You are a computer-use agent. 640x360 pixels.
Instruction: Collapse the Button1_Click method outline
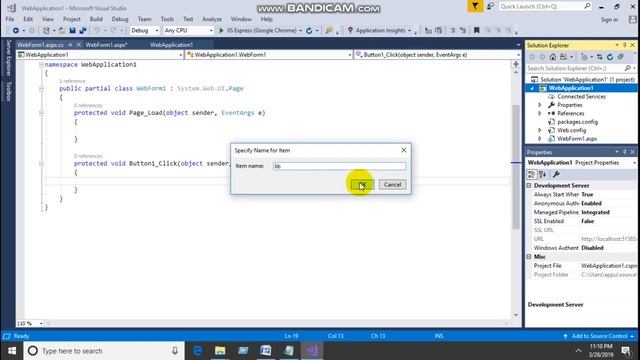click(41, 163)
